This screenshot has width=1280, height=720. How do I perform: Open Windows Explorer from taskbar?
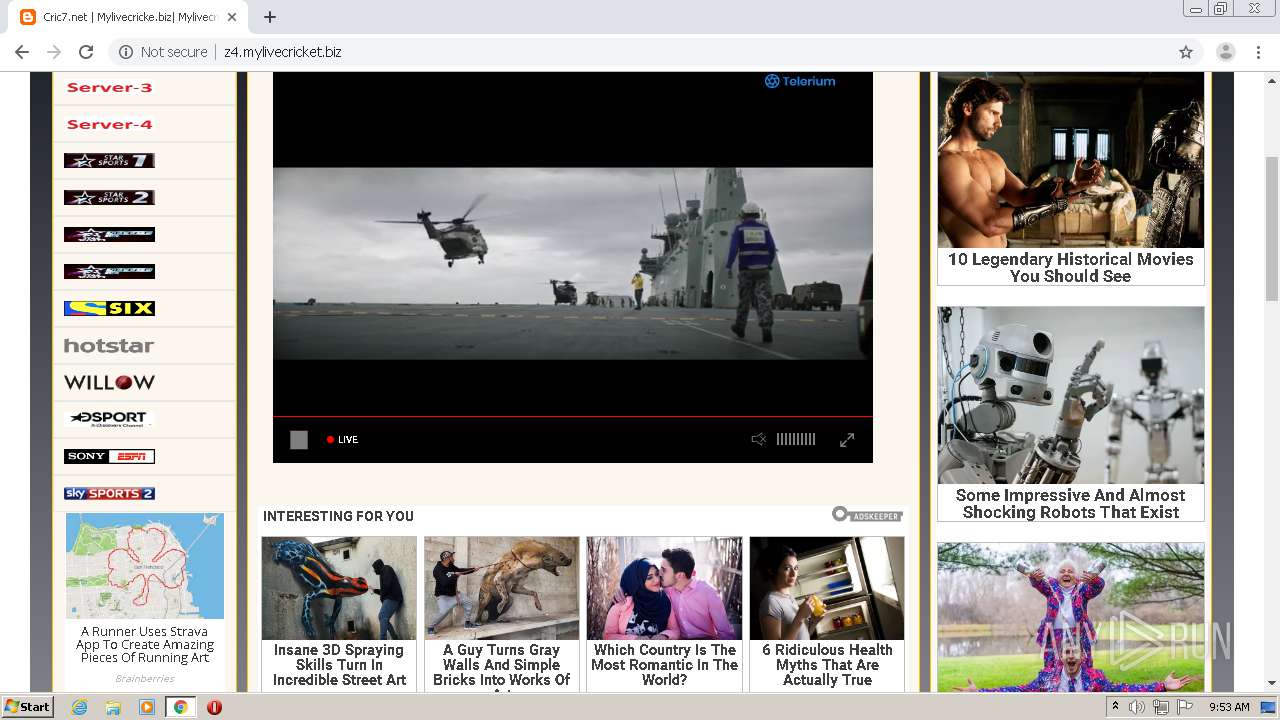pyautogui.click(x=113, y=707)
